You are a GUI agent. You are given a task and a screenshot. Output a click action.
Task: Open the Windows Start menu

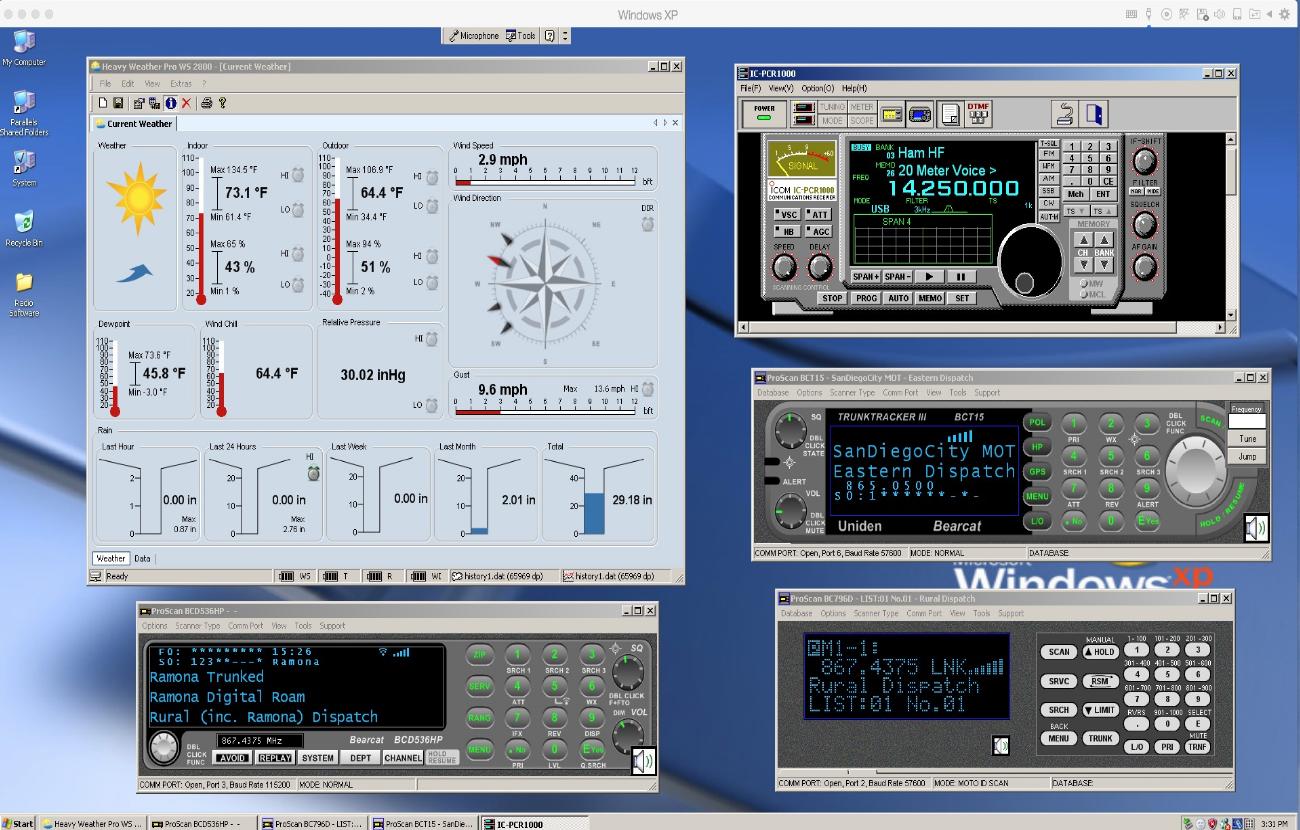coord(18,824)
